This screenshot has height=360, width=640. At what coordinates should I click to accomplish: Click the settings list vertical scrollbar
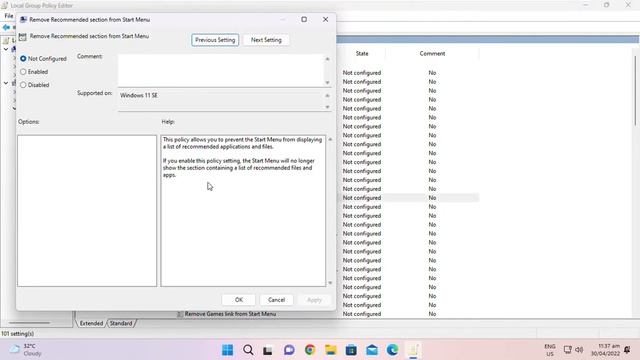(636, 91)
